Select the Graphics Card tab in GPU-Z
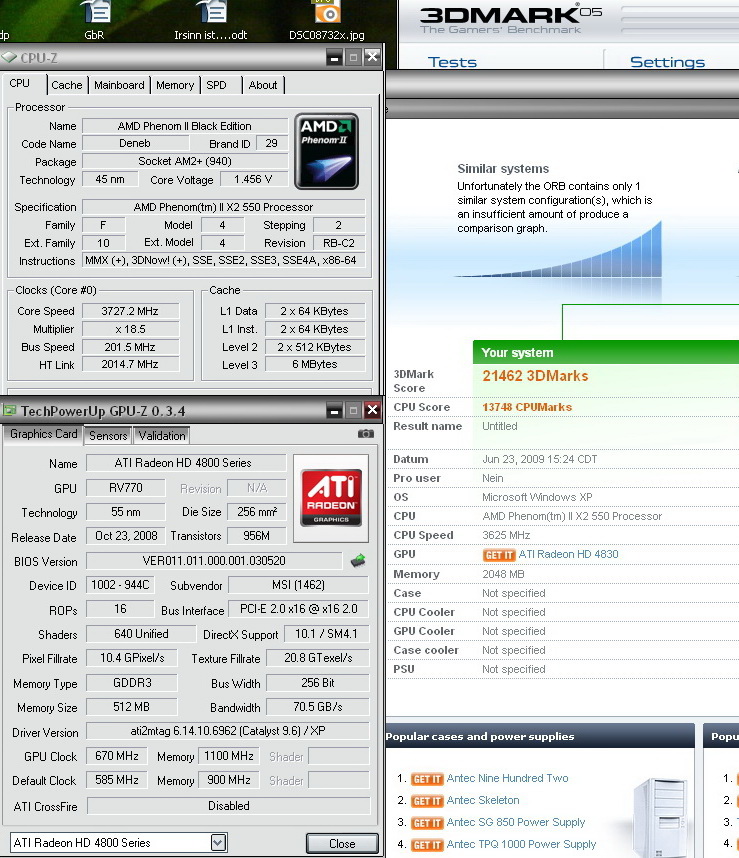 [x=44, y=434]
